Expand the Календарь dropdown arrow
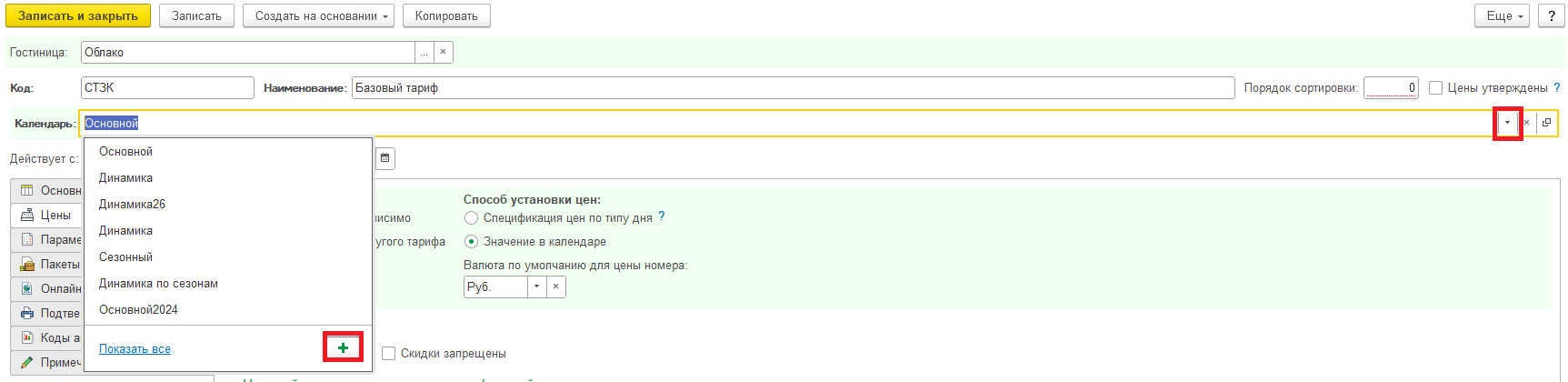Viewport: 1568px width, 382px height. (1508, 123)
